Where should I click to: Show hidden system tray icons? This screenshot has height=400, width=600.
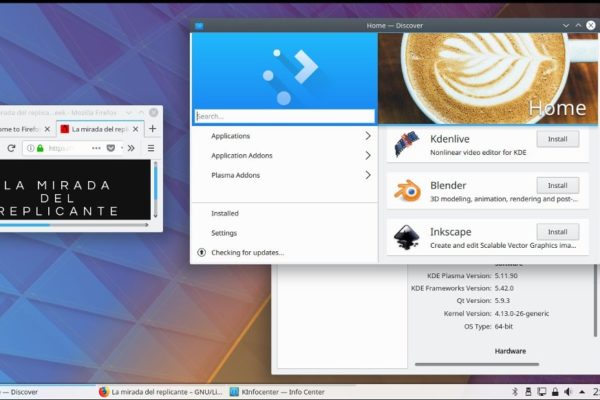[x=580, y=392]
